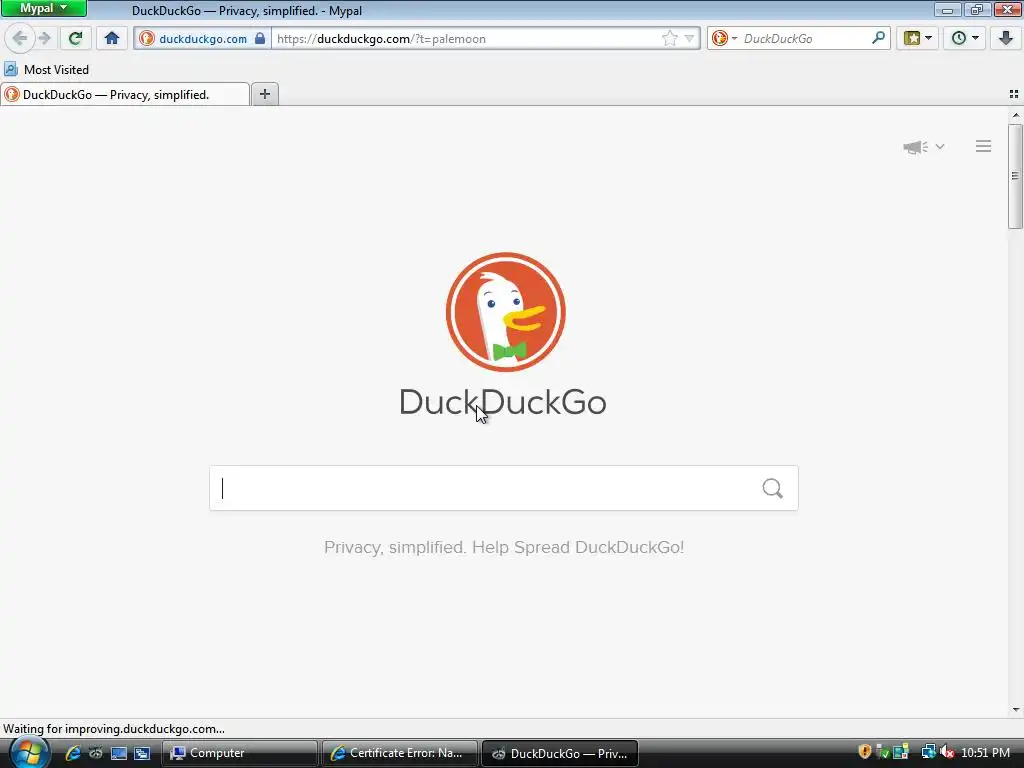
Task: Open the megaphone announcements dropdown
Action: point(923,147)
